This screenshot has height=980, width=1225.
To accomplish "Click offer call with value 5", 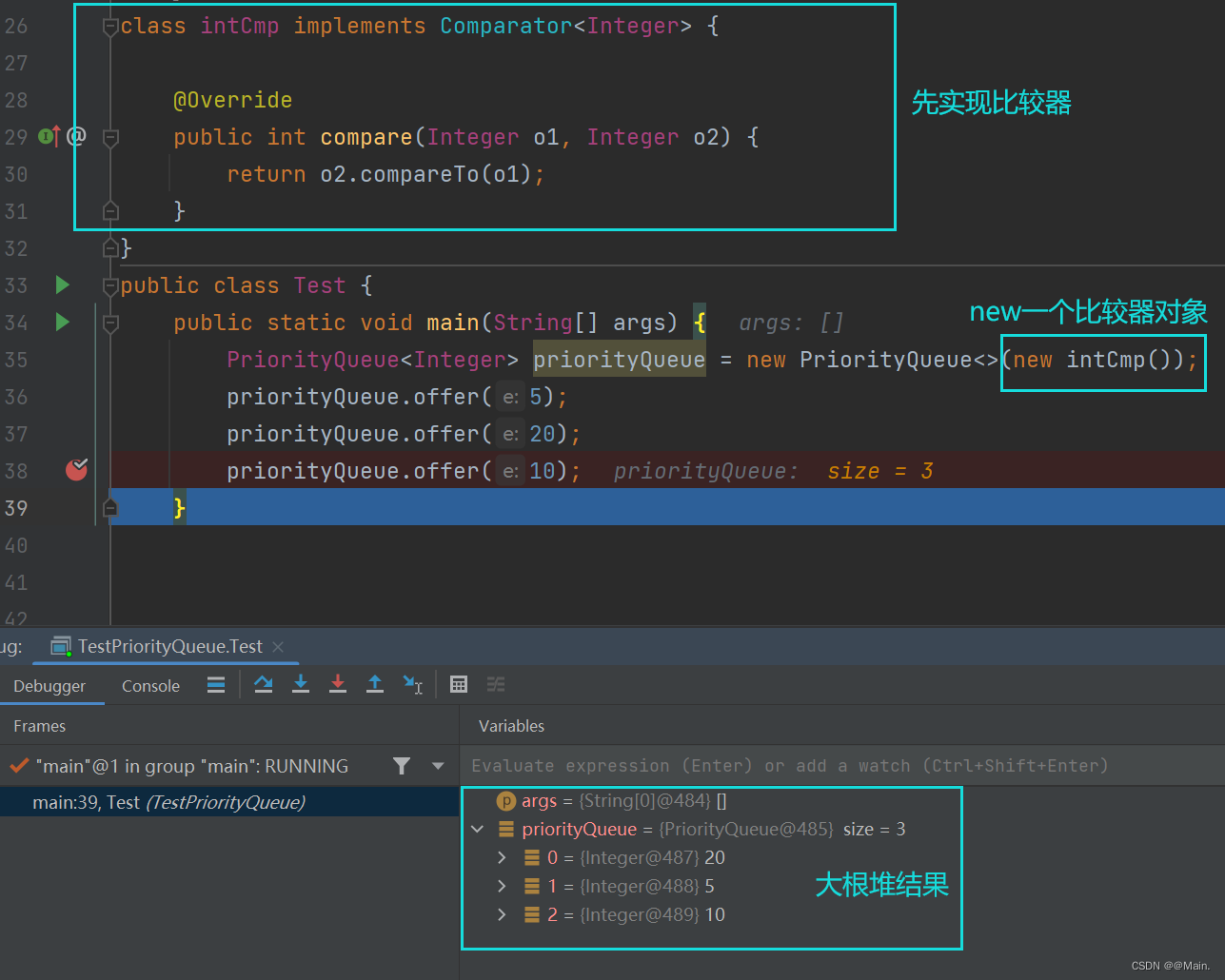I will pos(397,397).
